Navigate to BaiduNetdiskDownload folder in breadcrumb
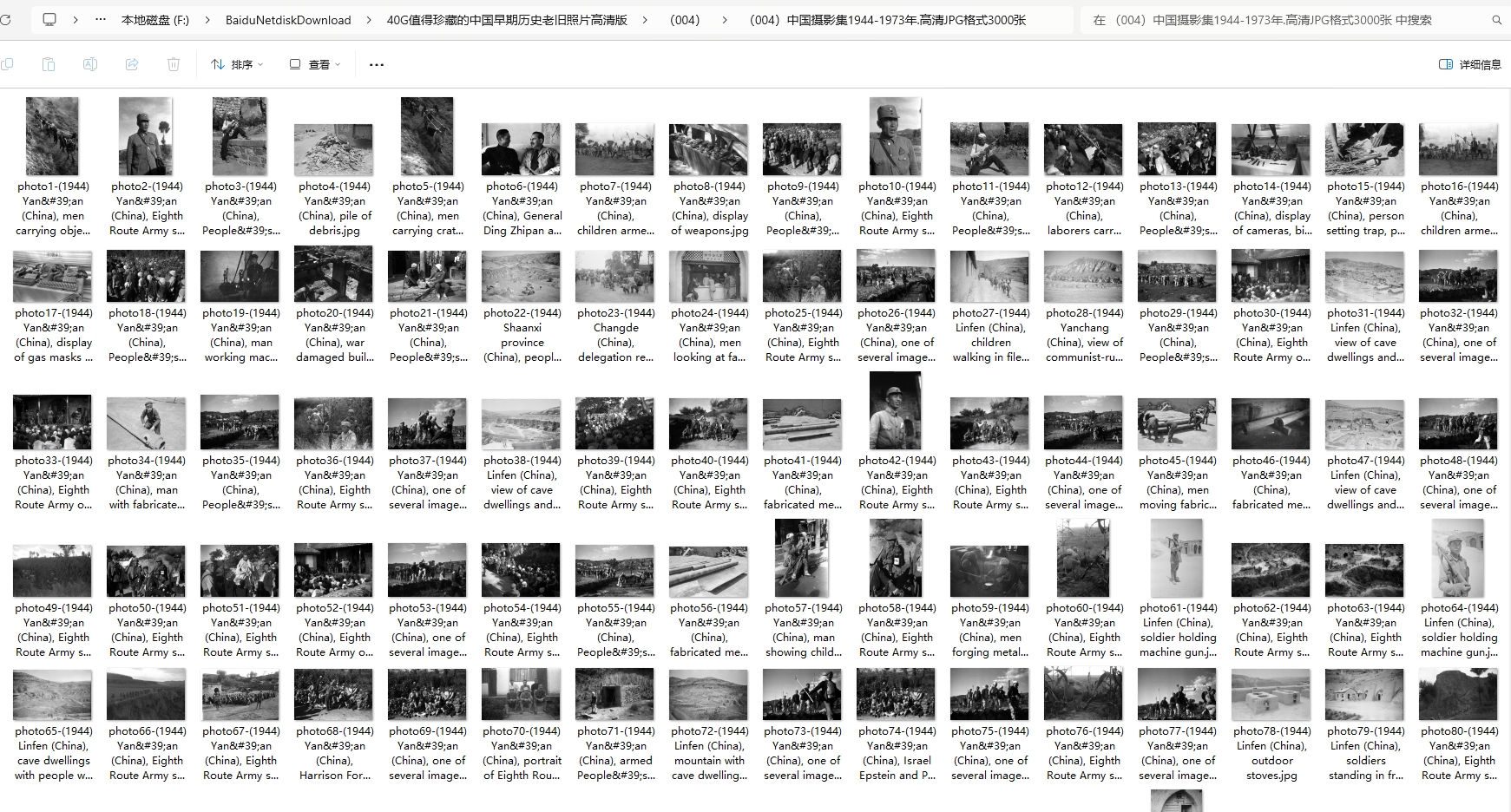Image resolution: width=1511 pixels, height=812 pixels. [x=288, y=19]
